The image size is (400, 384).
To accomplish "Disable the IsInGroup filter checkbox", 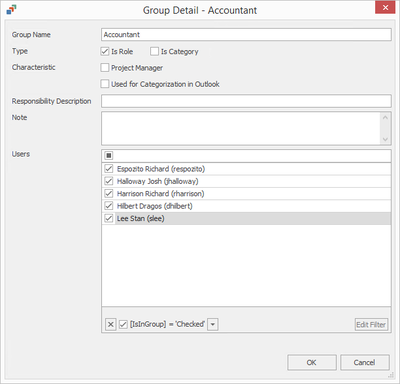I will tap(123, 324).
